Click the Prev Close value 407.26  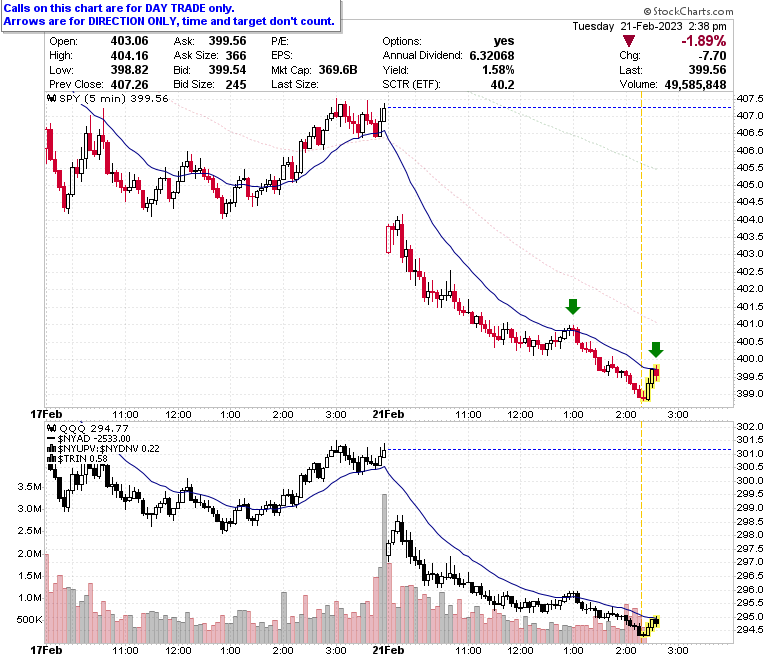(x=129, y=85)
